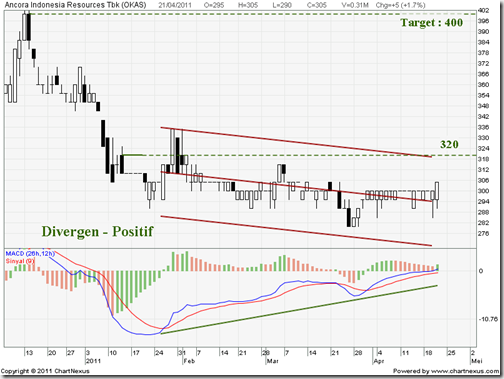The height and width of the screenshot is (379, 504).
Task: Click the "Mar" month label on date axis
Action: tap(273, 361)
